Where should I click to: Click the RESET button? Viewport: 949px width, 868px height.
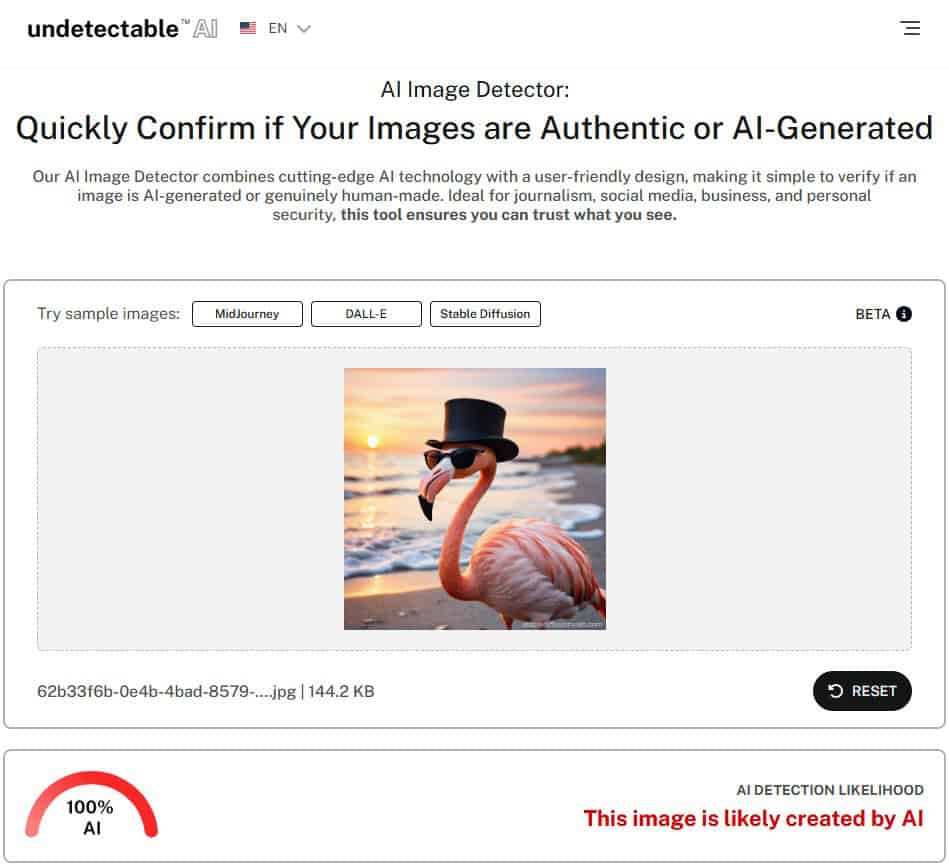[862, 691]
